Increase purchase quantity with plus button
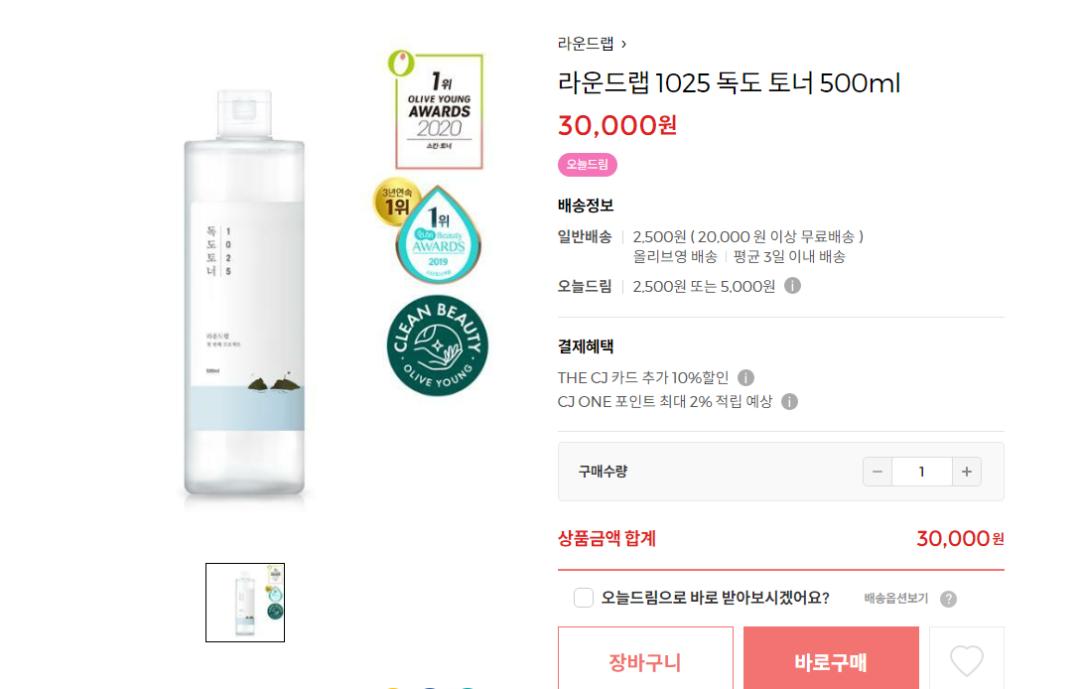1080x689 pixels. tap(967, 471)
